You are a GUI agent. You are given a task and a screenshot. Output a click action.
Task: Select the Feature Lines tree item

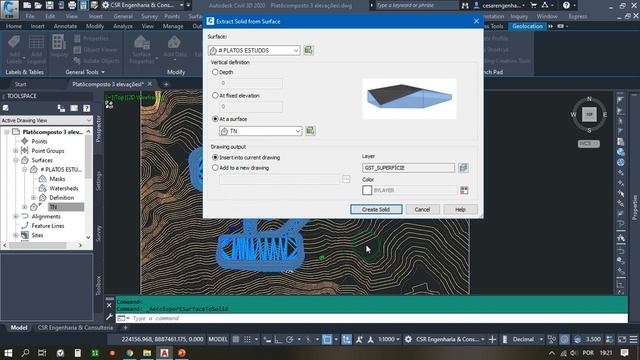click(48, 226)
